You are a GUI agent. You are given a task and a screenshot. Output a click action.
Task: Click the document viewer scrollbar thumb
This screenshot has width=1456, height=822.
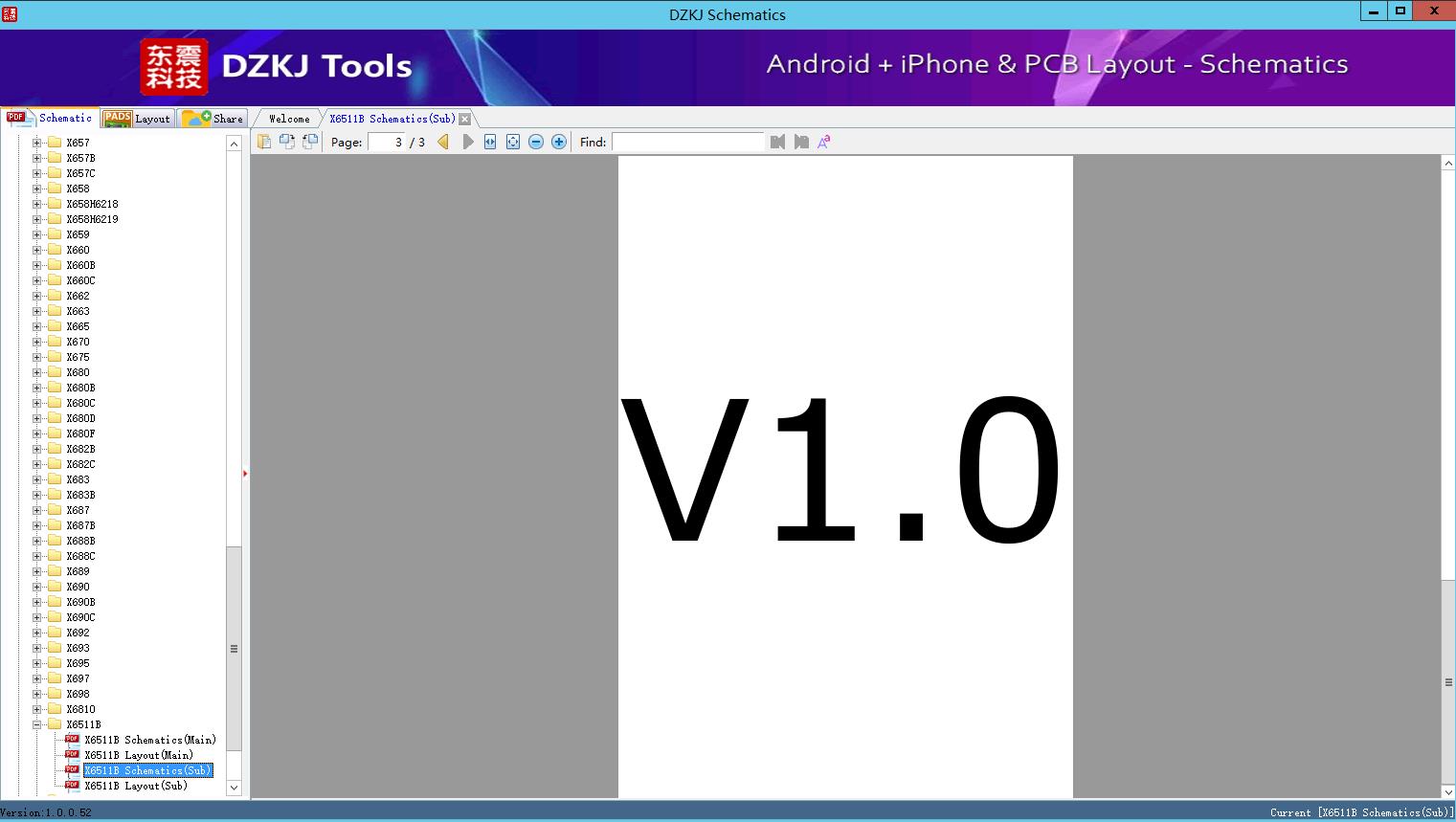(1448, 681)
